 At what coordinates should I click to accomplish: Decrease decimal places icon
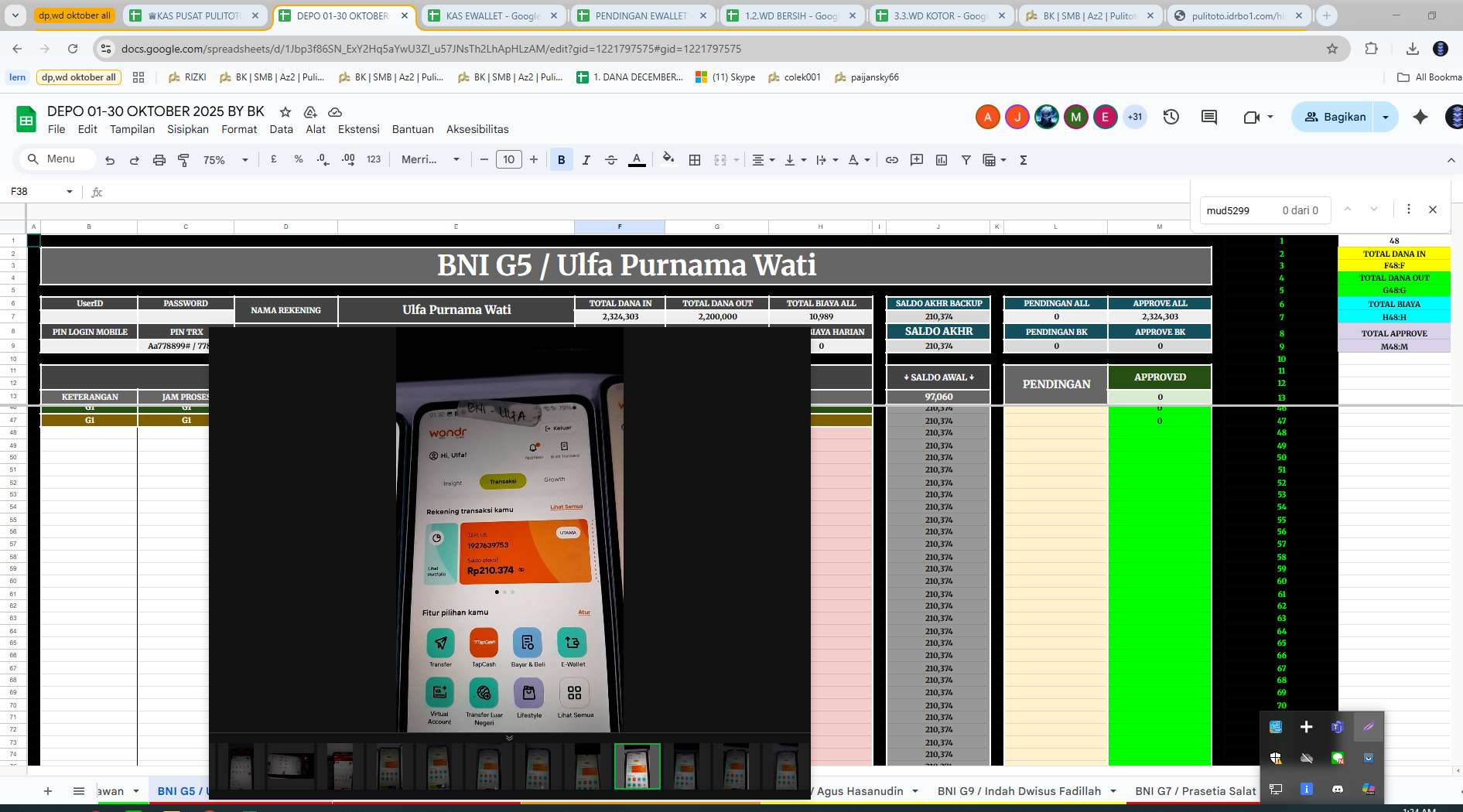pos(323,159)
